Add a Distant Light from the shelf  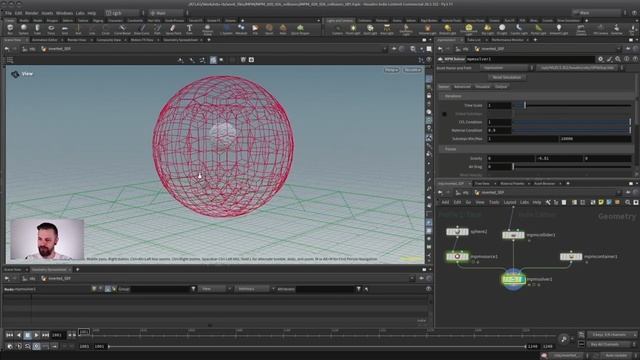coord(448,29)
